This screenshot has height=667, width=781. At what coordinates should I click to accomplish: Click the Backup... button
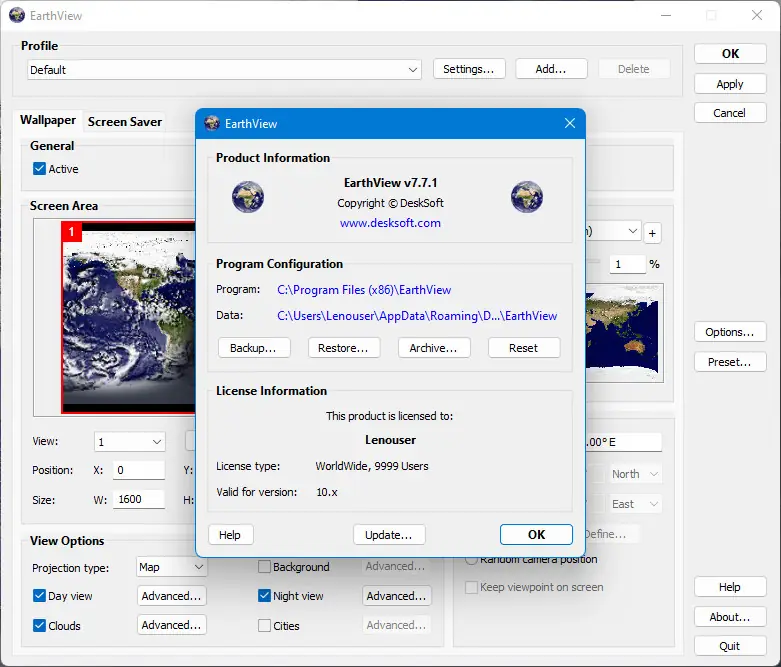254,348
